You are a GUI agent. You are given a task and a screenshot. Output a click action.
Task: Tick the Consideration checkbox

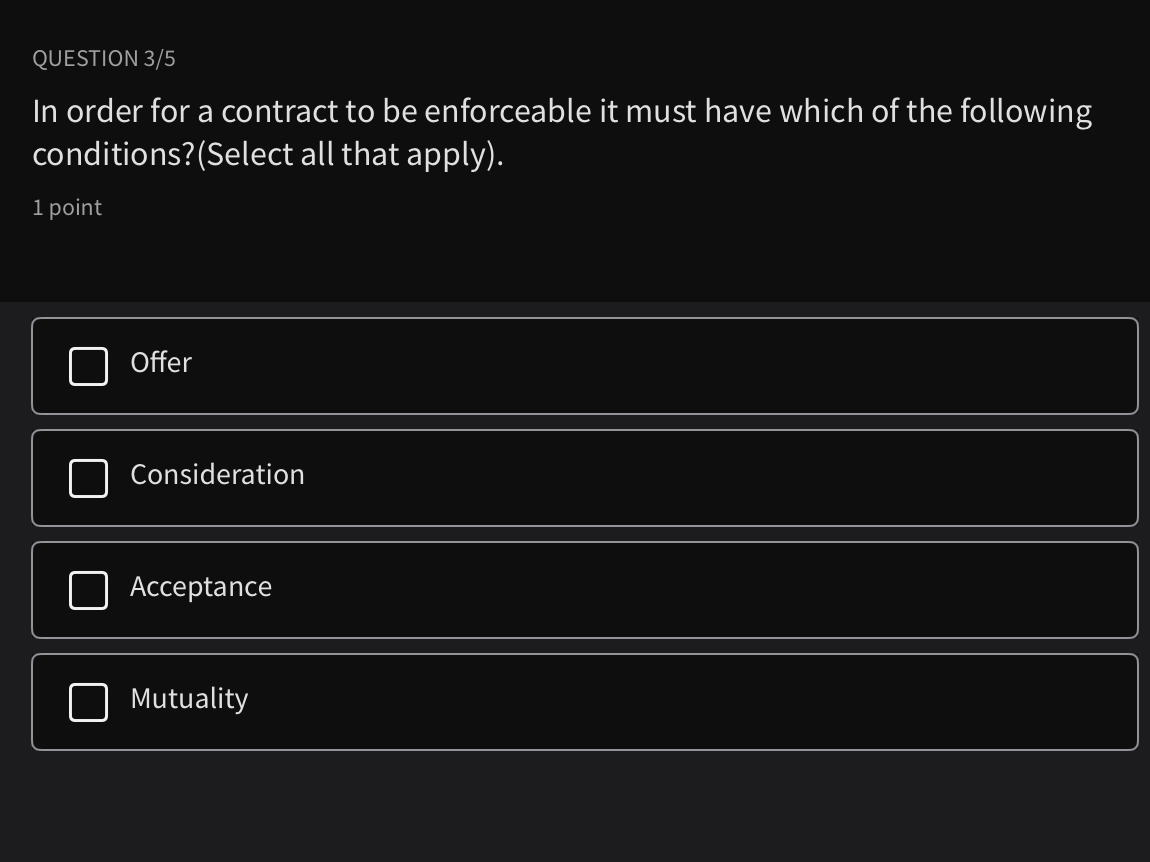(x=88, y=478)
